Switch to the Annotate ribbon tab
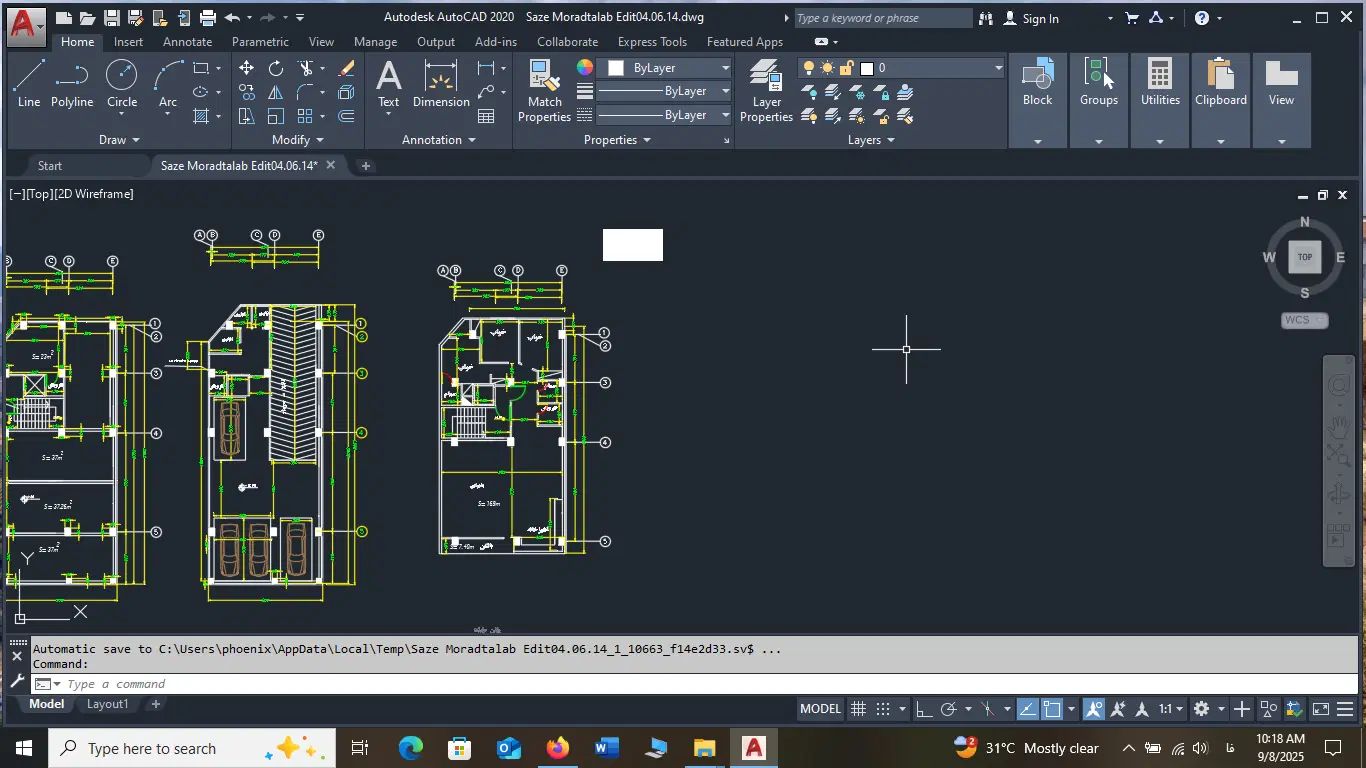 tap(187, 42)
